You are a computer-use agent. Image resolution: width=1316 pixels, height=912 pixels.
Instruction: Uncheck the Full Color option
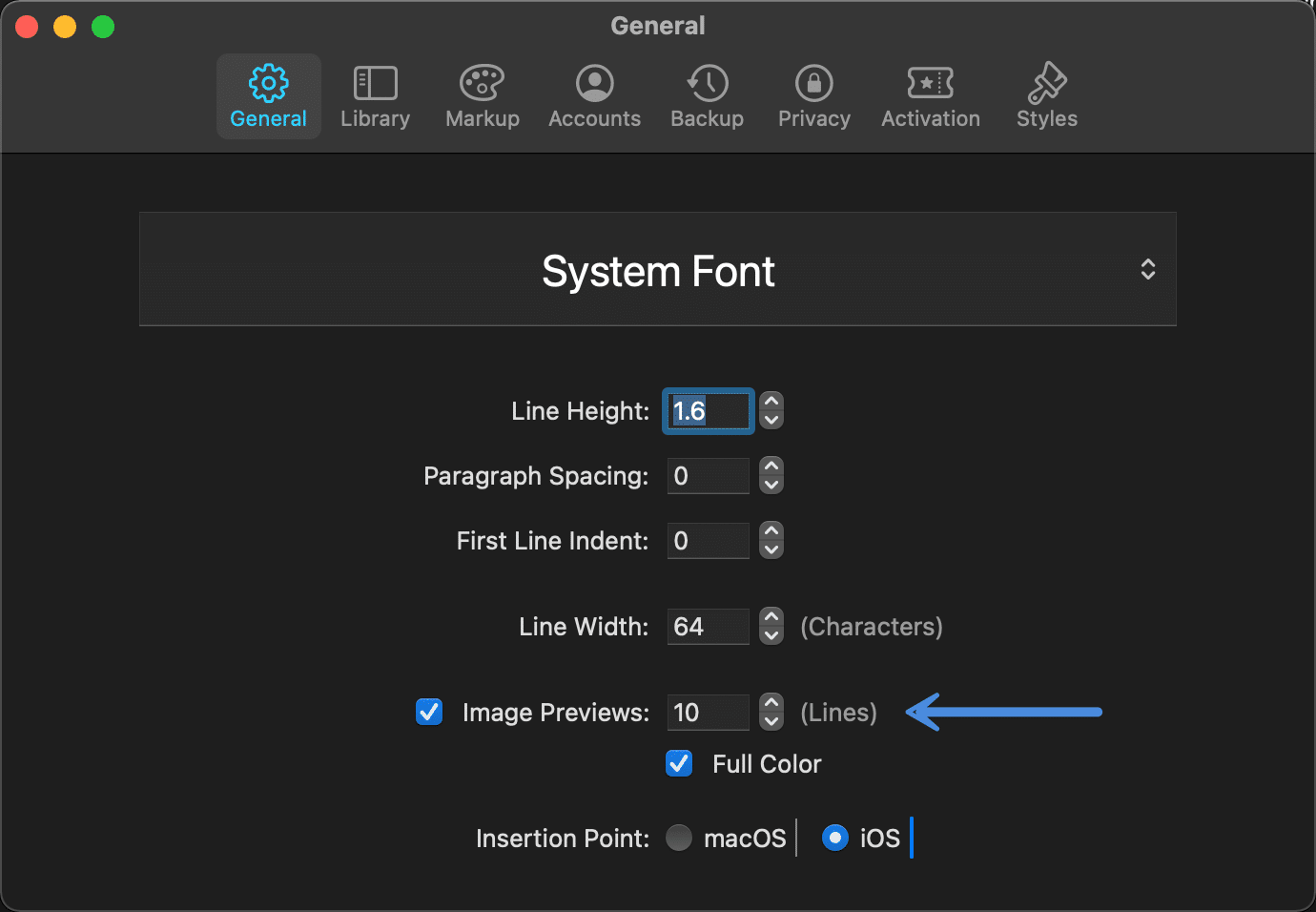point(679,763)
